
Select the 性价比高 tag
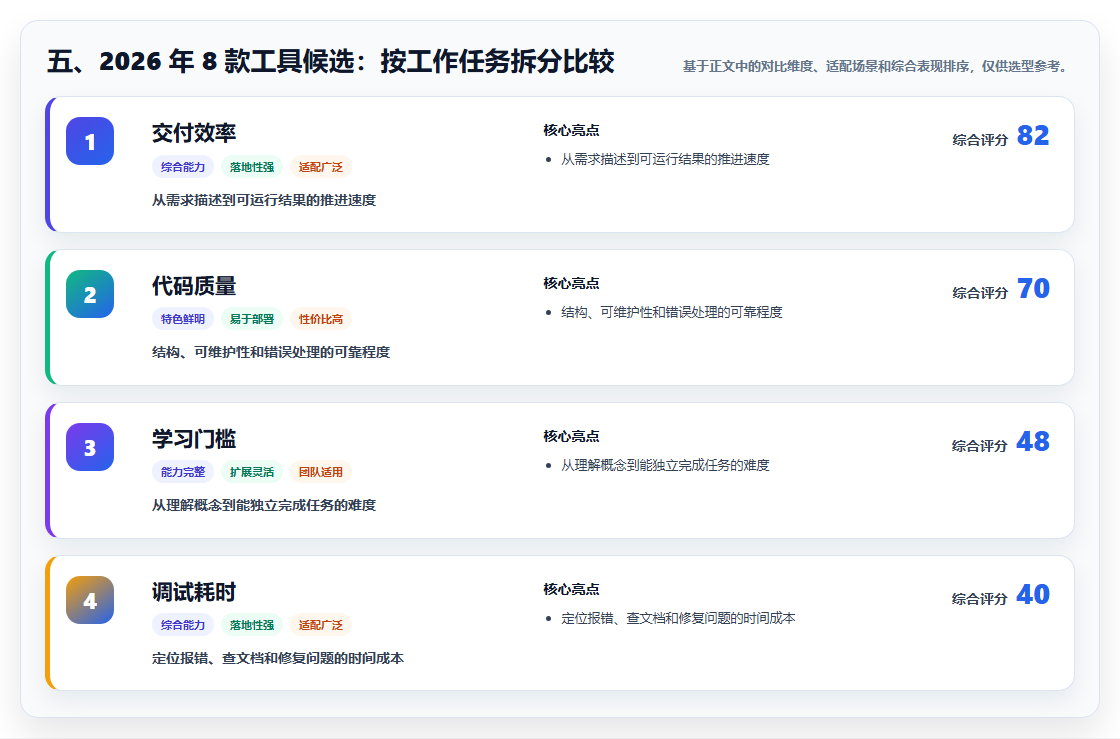(321, 319)
